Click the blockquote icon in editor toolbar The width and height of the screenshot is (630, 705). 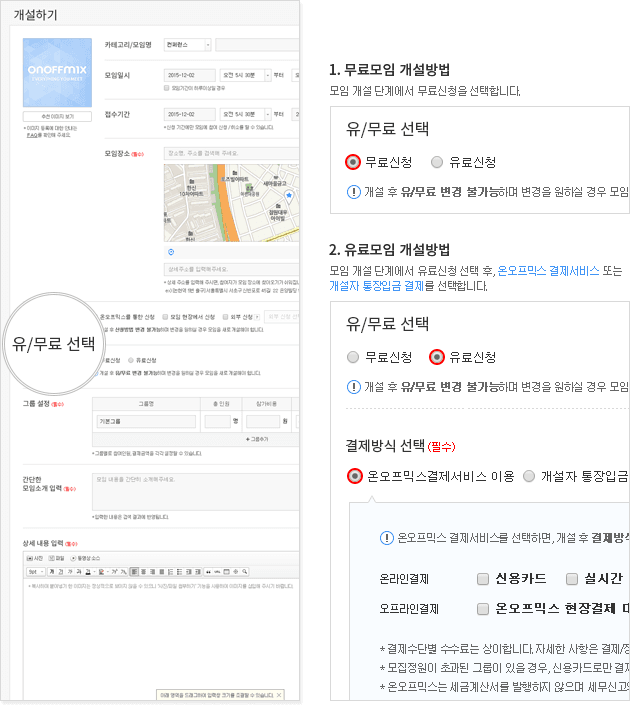click(208, 572)
